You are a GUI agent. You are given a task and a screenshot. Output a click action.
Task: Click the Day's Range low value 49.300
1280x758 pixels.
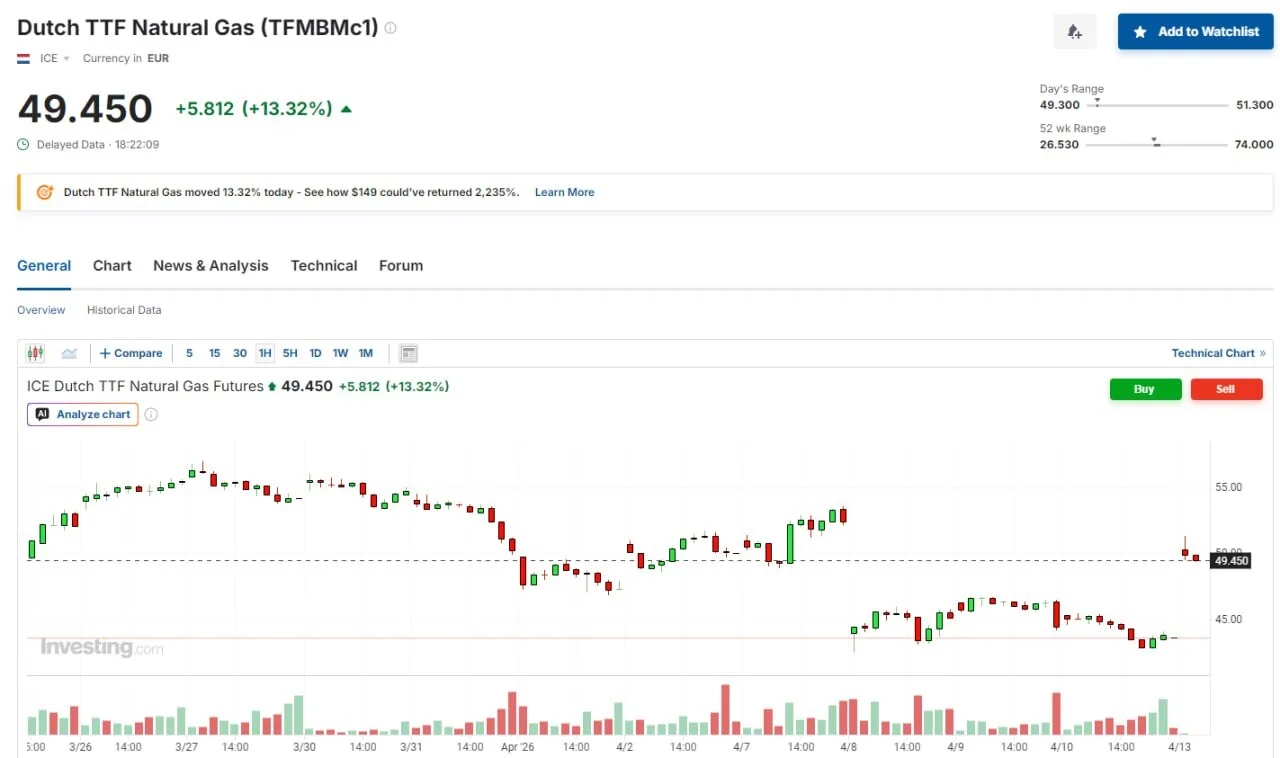[1060, 105]
